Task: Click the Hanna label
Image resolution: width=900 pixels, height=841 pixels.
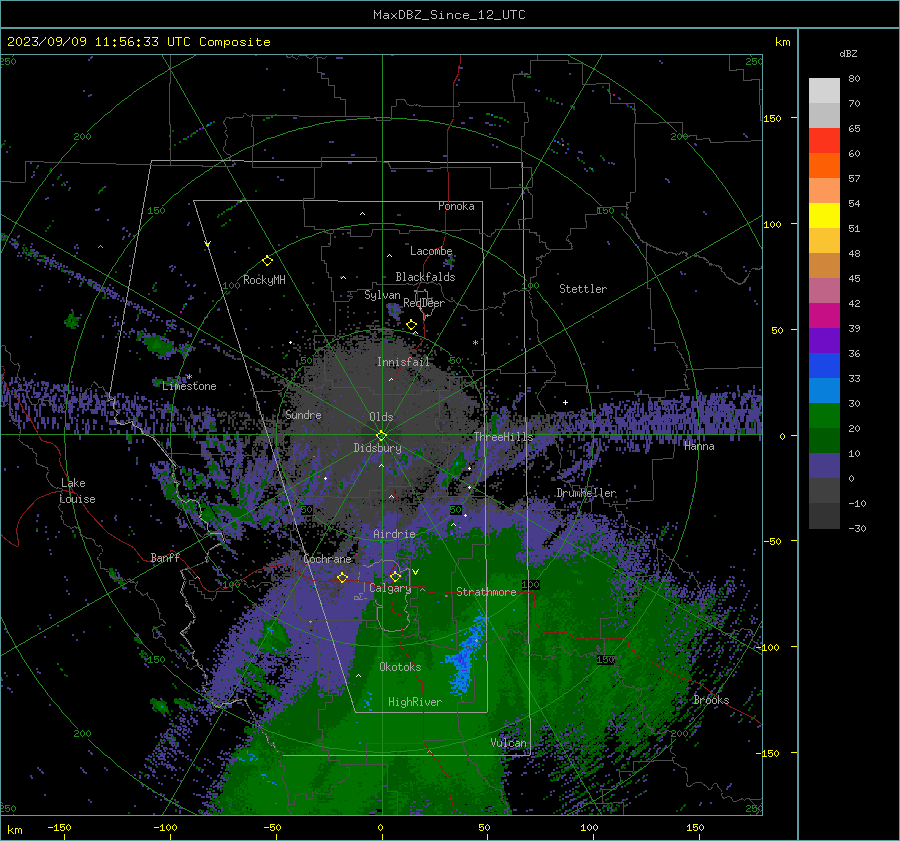Action: click(x=699, y=446)
